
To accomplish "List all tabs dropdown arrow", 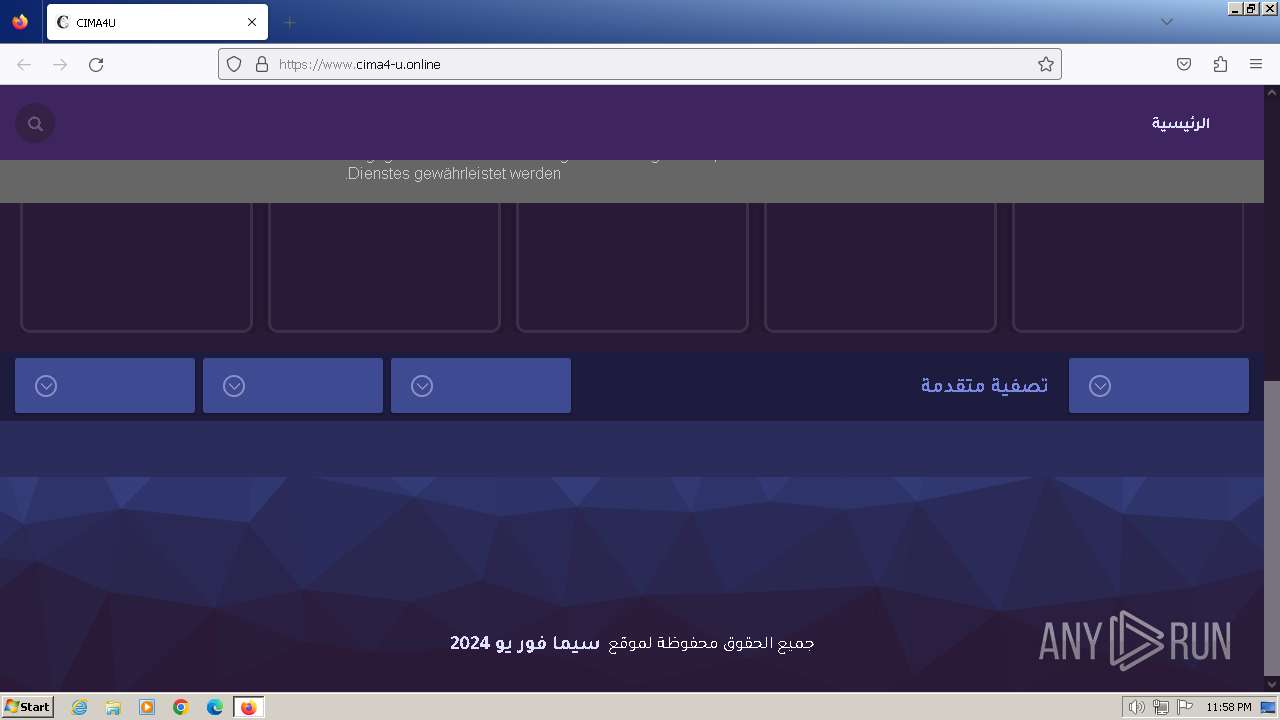I will 1167,22.
